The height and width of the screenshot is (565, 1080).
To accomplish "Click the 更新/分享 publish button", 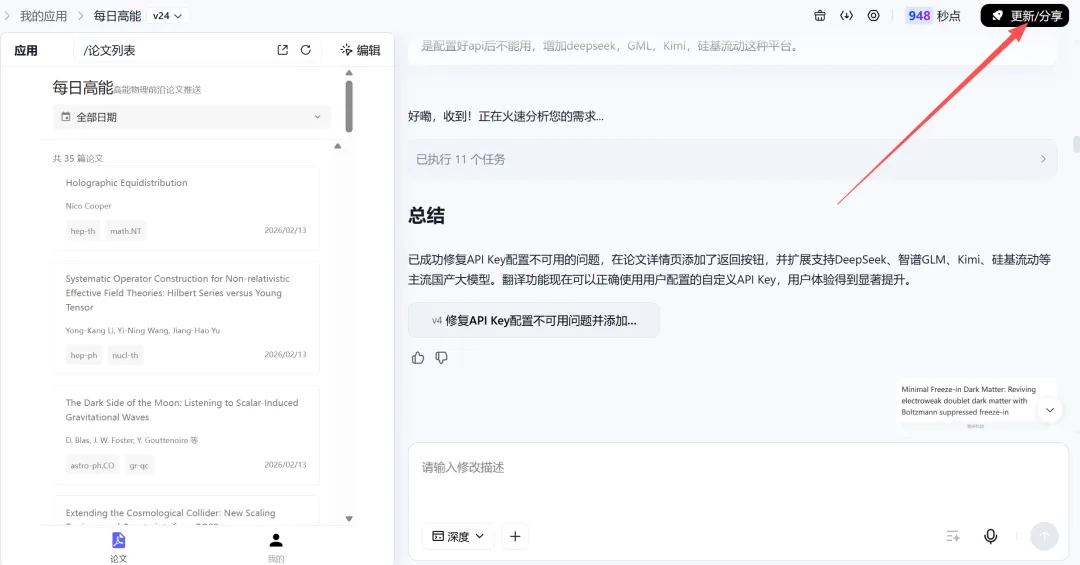I will (1024, 16).
